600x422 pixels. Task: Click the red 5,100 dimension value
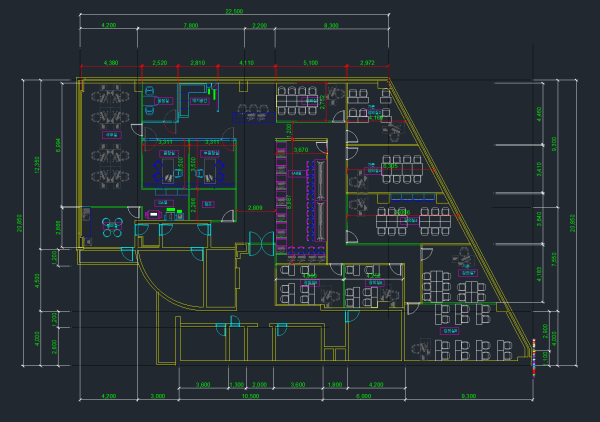point(310,63)
